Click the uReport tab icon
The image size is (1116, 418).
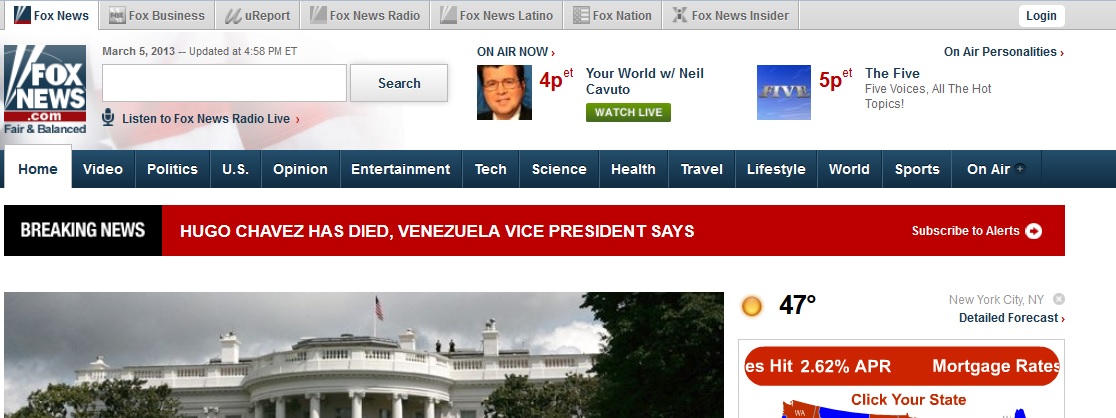pyautogui.click(x=233, y=15)
